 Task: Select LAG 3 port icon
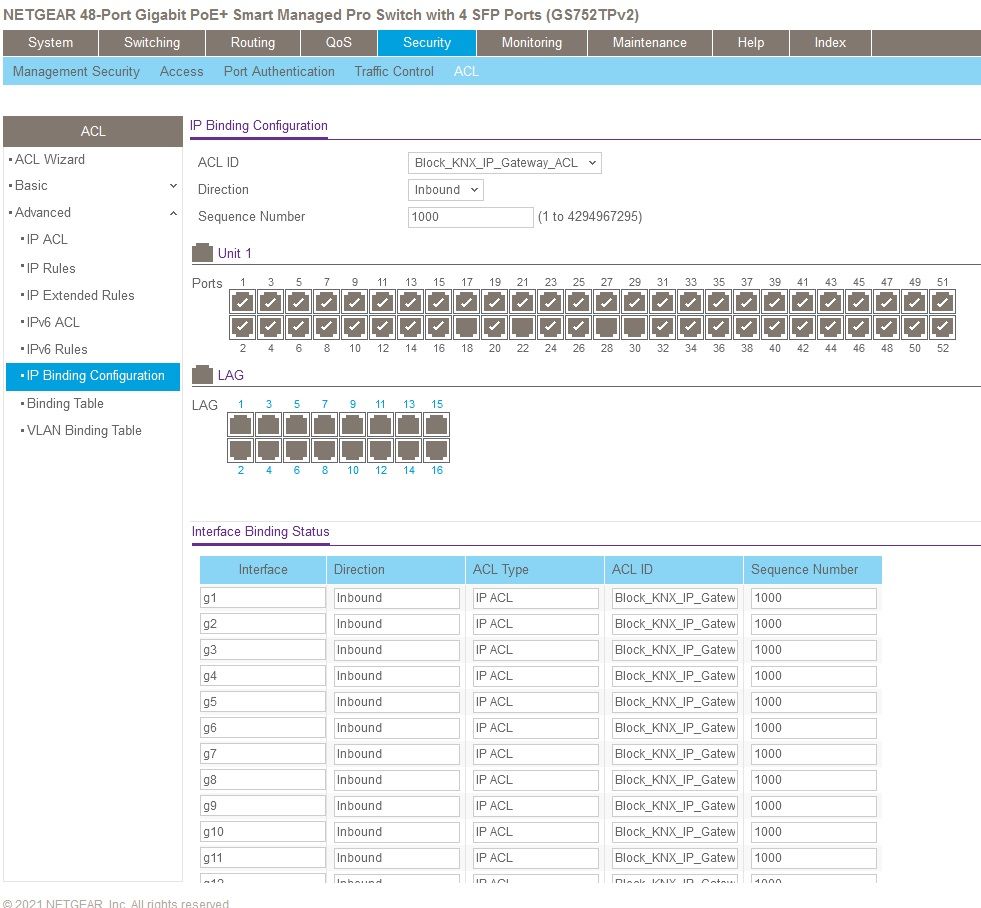(268, 425)
